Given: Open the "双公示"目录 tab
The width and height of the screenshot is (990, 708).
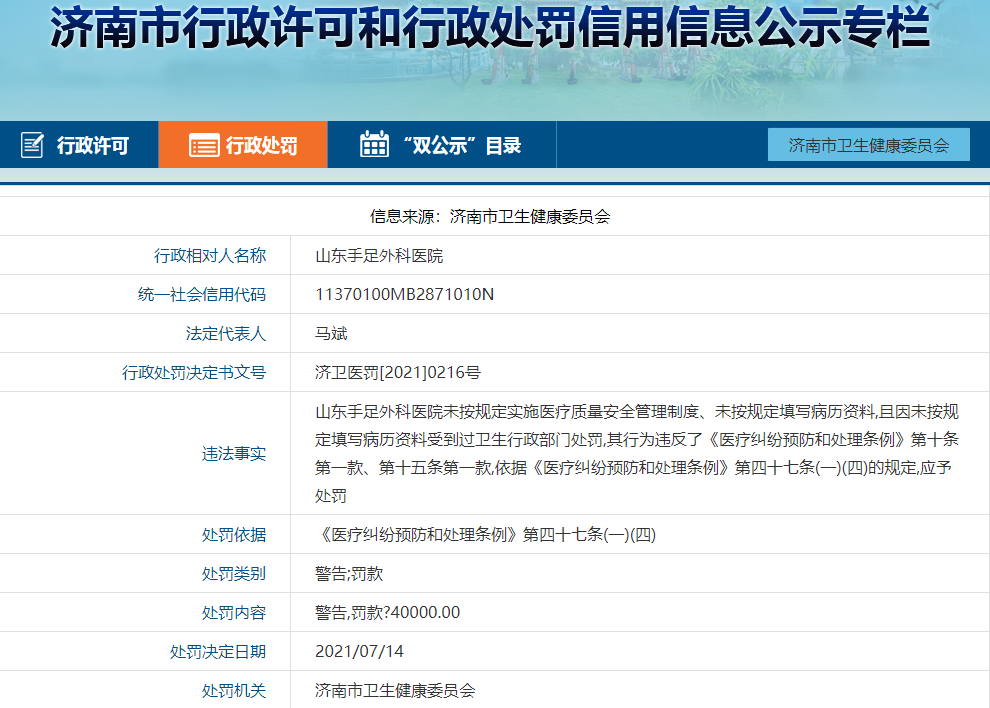Looking at the screenshot, I should 442,145.
